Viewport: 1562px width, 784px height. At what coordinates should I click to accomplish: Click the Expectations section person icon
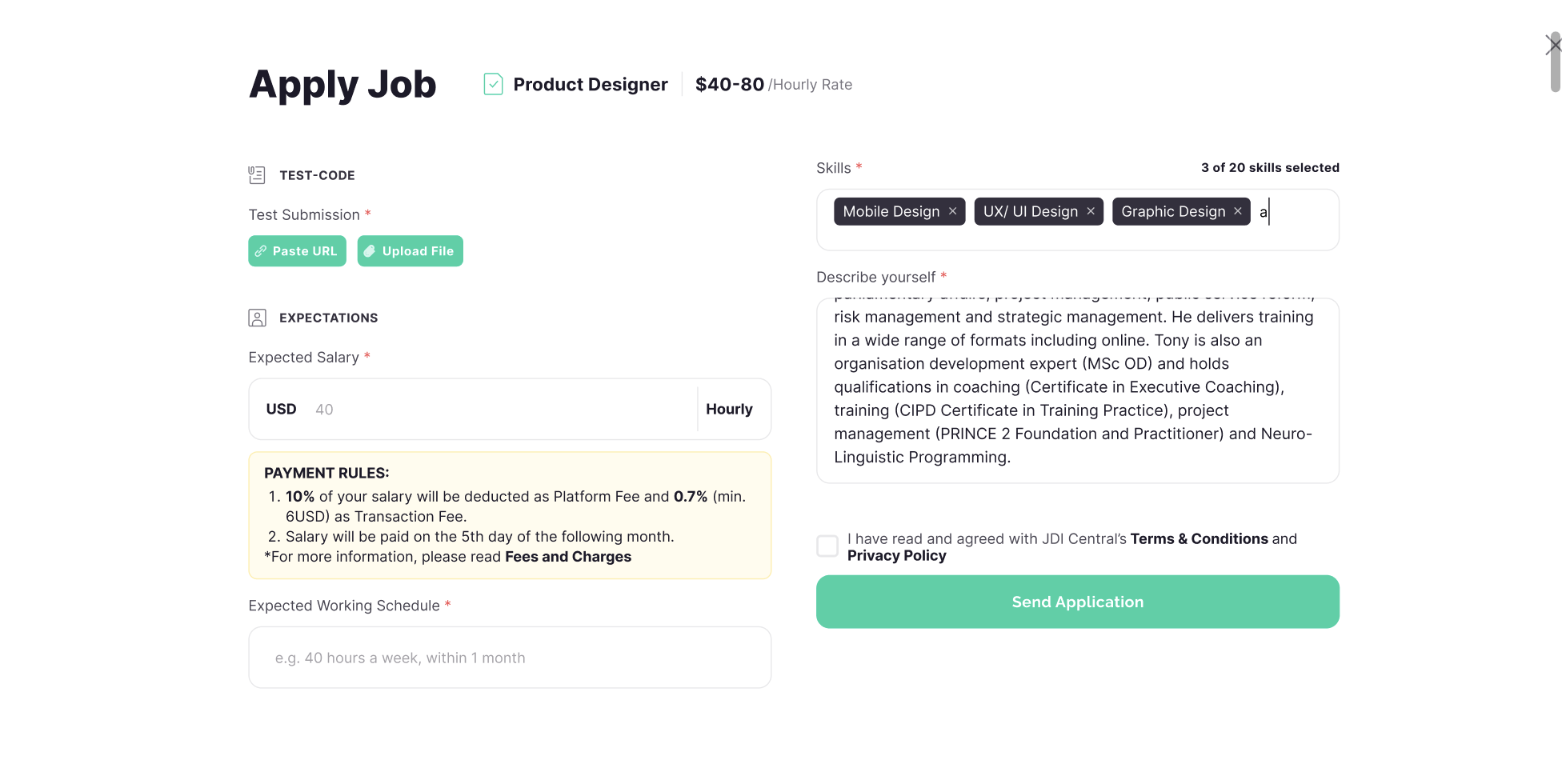[257, 318]
